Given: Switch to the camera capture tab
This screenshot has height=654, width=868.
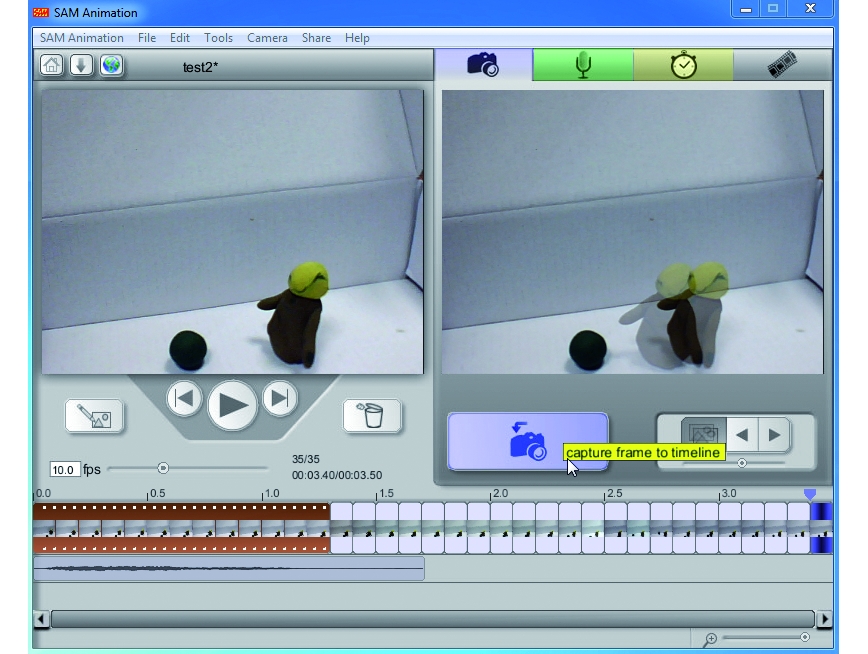Looking at the screenshot, I should tap(483, 65).
